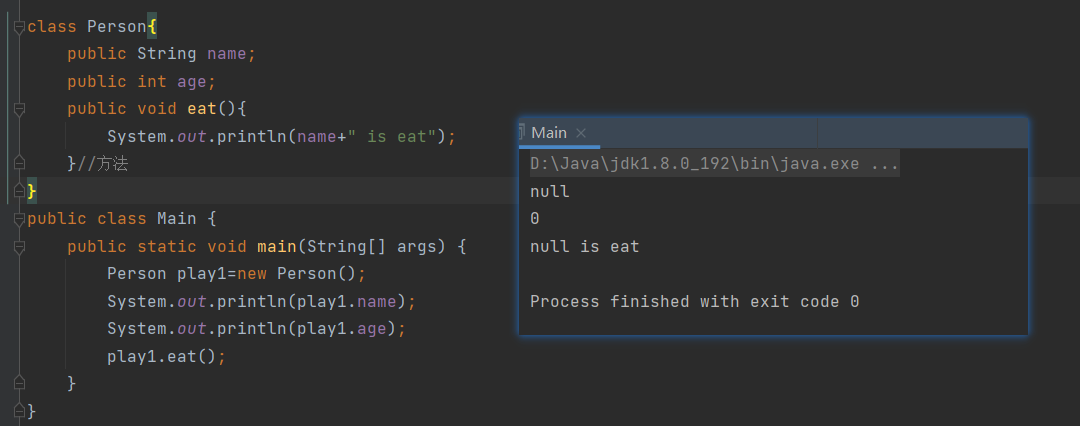Click 'int' keyword in age declaration
This screenshot has width=1080, height=426.
coord(152,81)
